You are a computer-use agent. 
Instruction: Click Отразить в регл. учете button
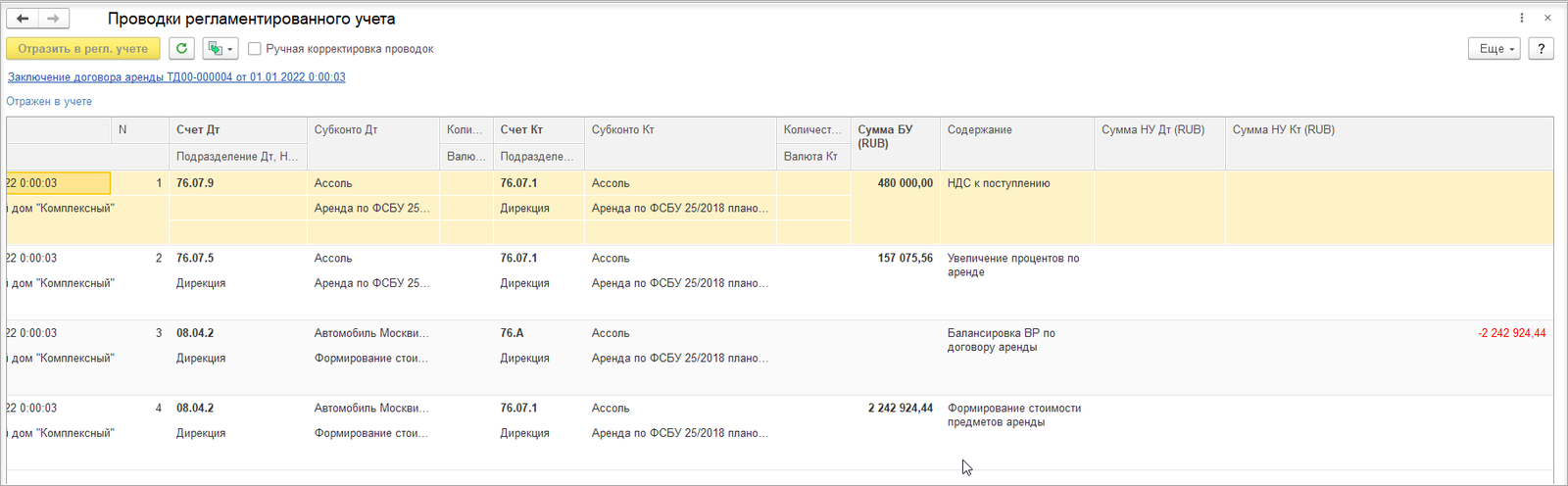(83, 48)
